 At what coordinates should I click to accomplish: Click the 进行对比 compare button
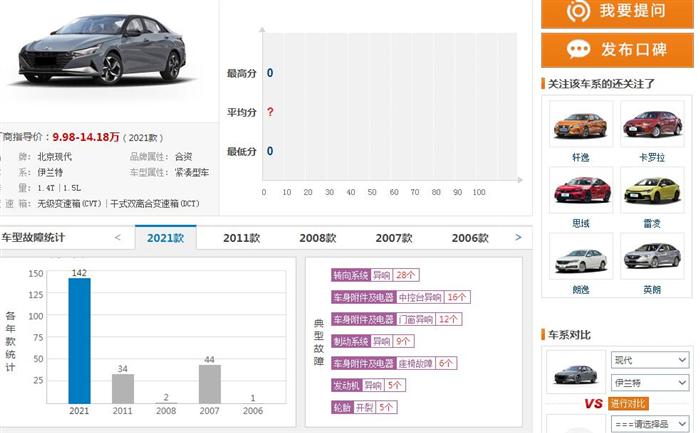click(628, 404)
